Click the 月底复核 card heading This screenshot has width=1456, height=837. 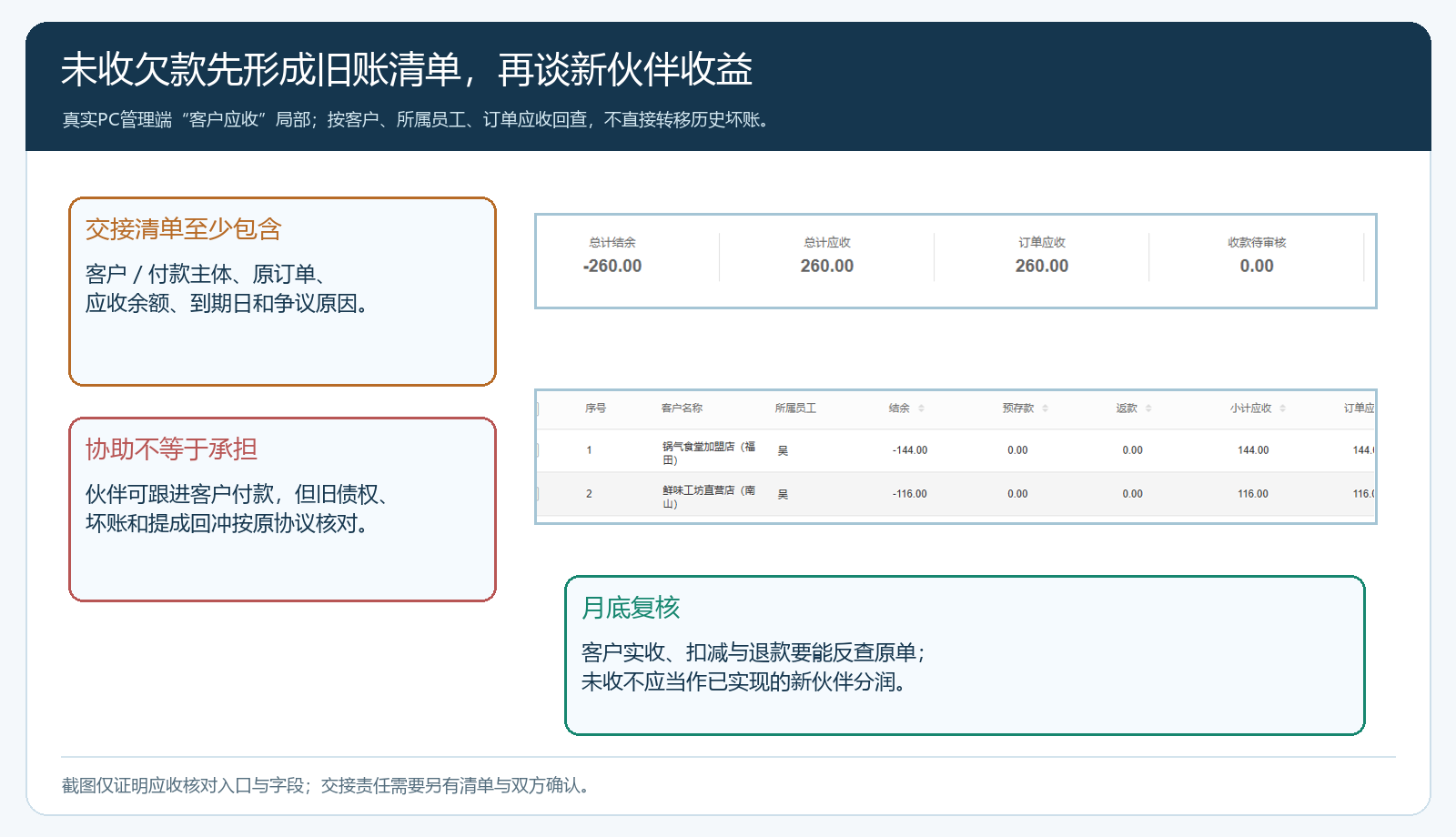tap(631, 608)
